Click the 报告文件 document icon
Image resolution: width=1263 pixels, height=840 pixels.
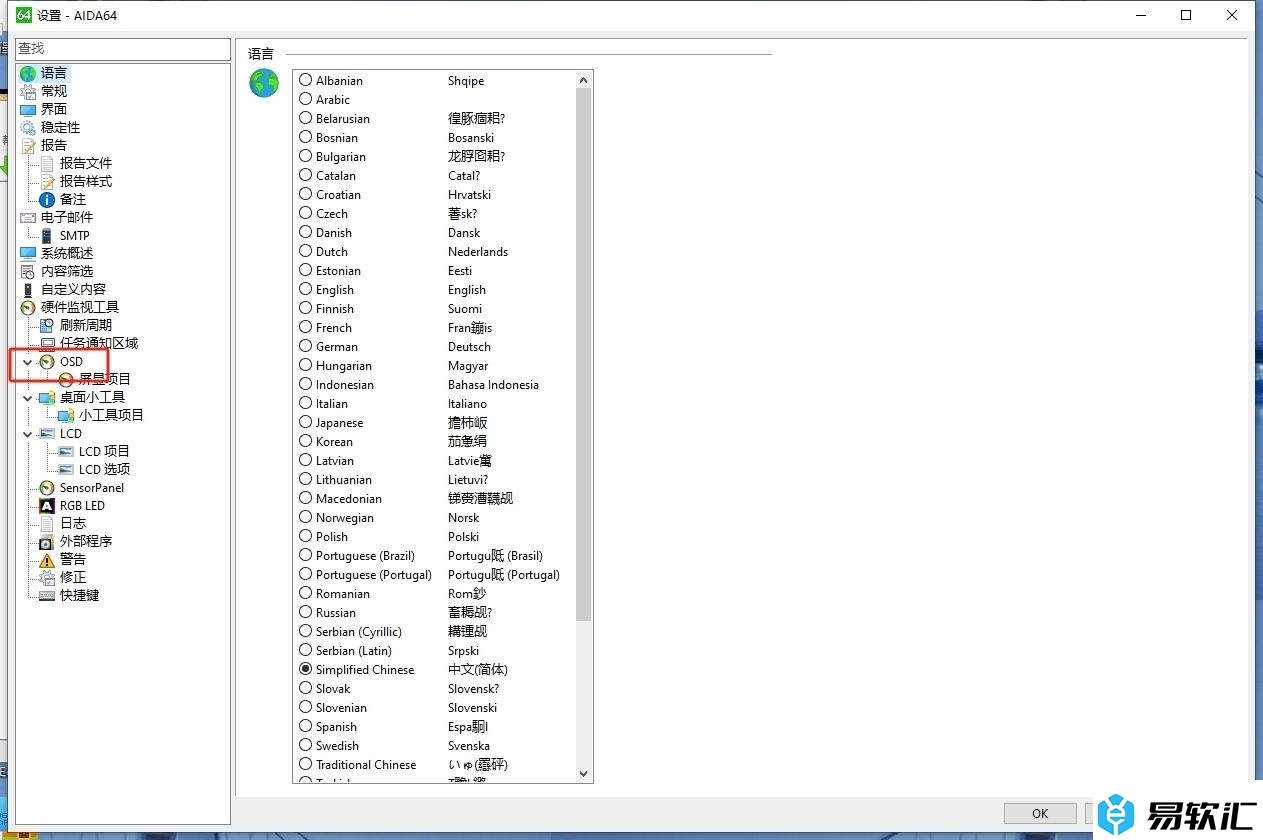tap(47, 163)
